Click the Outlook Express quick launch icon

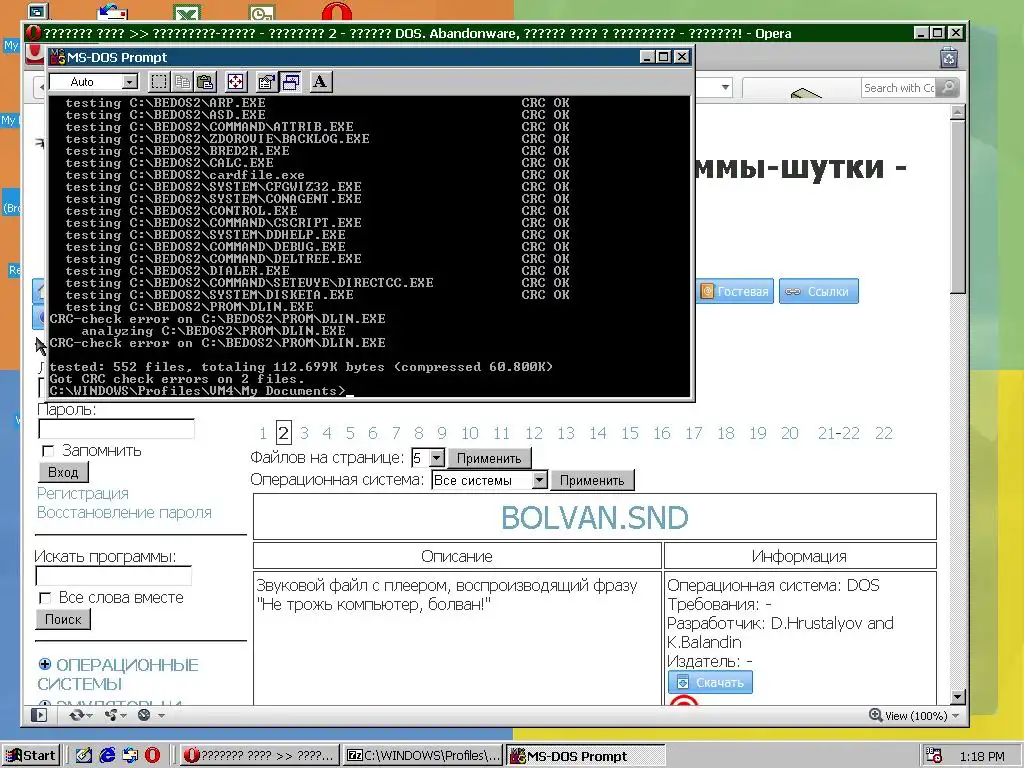pos(130,756)
